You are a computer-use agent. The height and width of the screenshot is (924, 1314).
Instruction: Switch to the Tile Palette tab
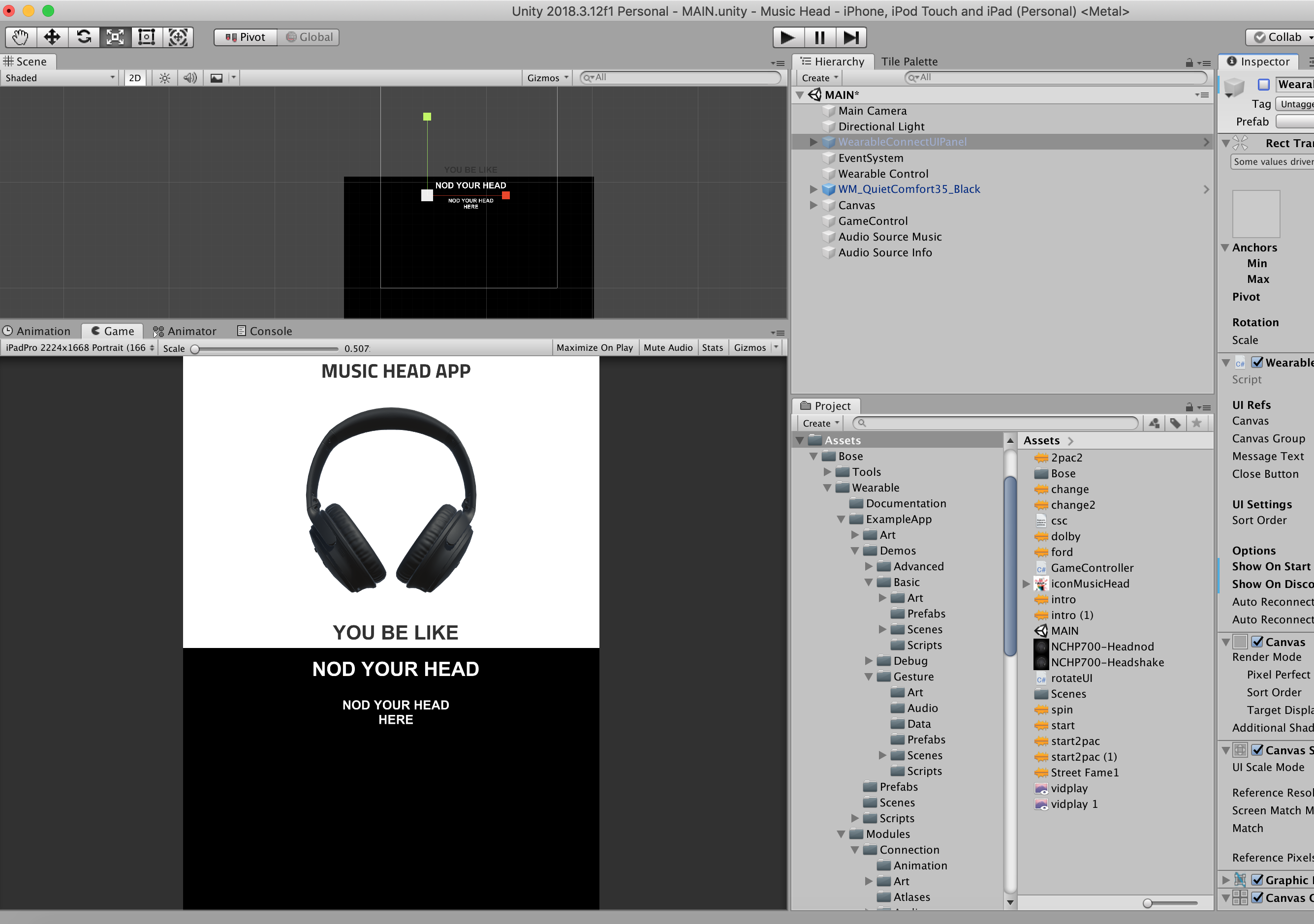tap(909, 61)
